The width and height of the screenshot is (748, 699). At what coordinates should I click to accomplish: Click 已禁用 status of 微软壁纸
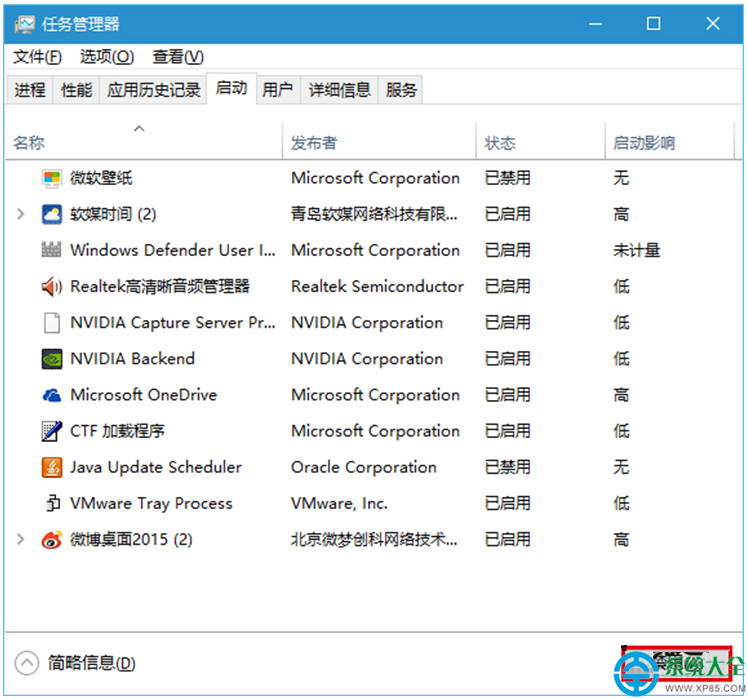508,178
